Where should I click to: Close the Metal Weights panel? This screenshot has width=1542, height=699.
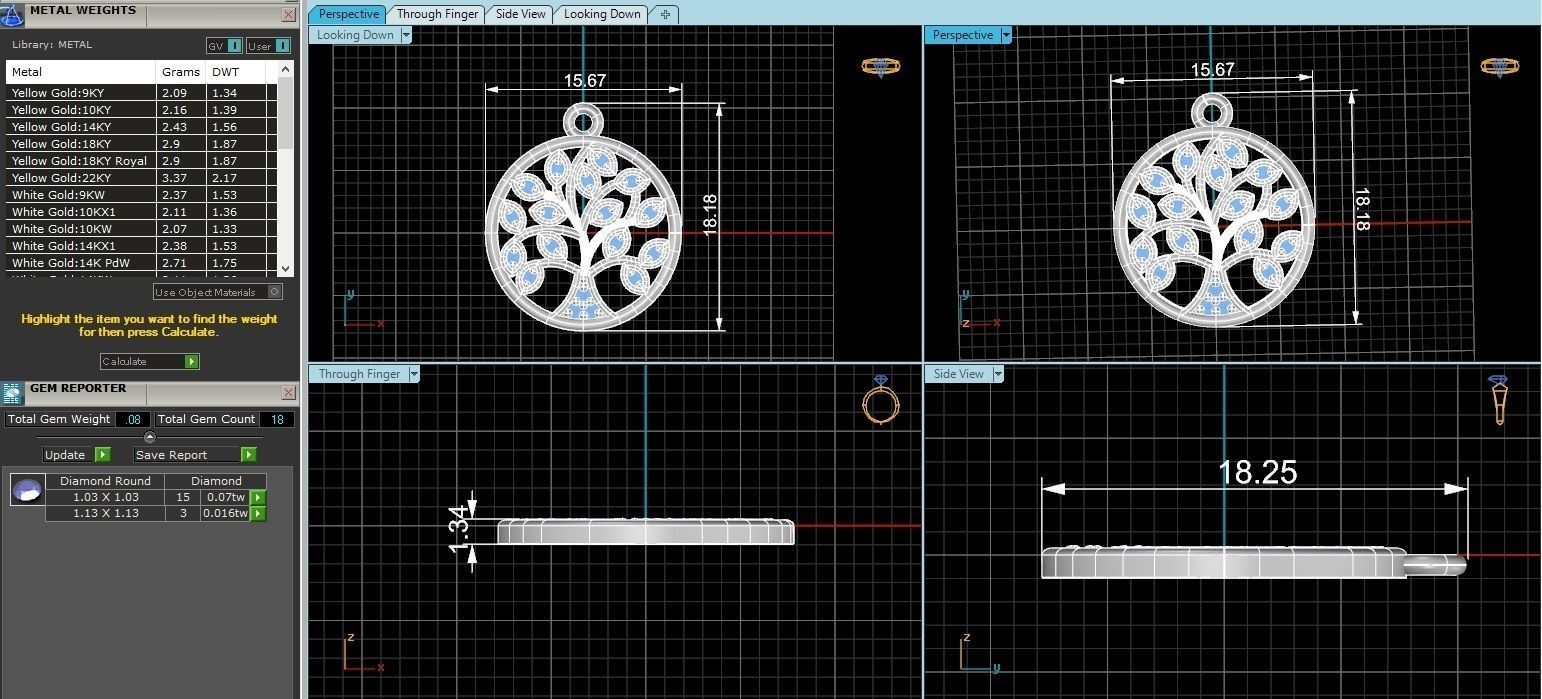tap(289, 14)
